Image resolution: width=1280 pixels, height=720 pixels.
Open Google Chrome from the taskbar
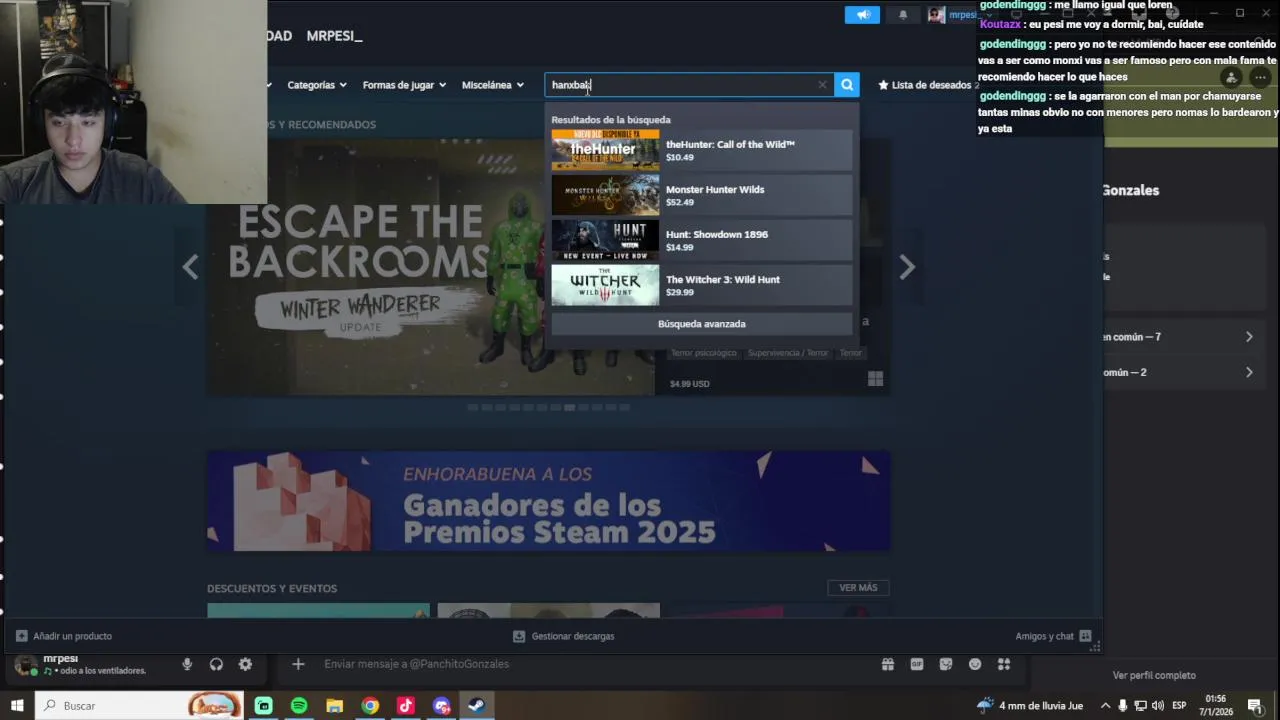tap(370, 706)
